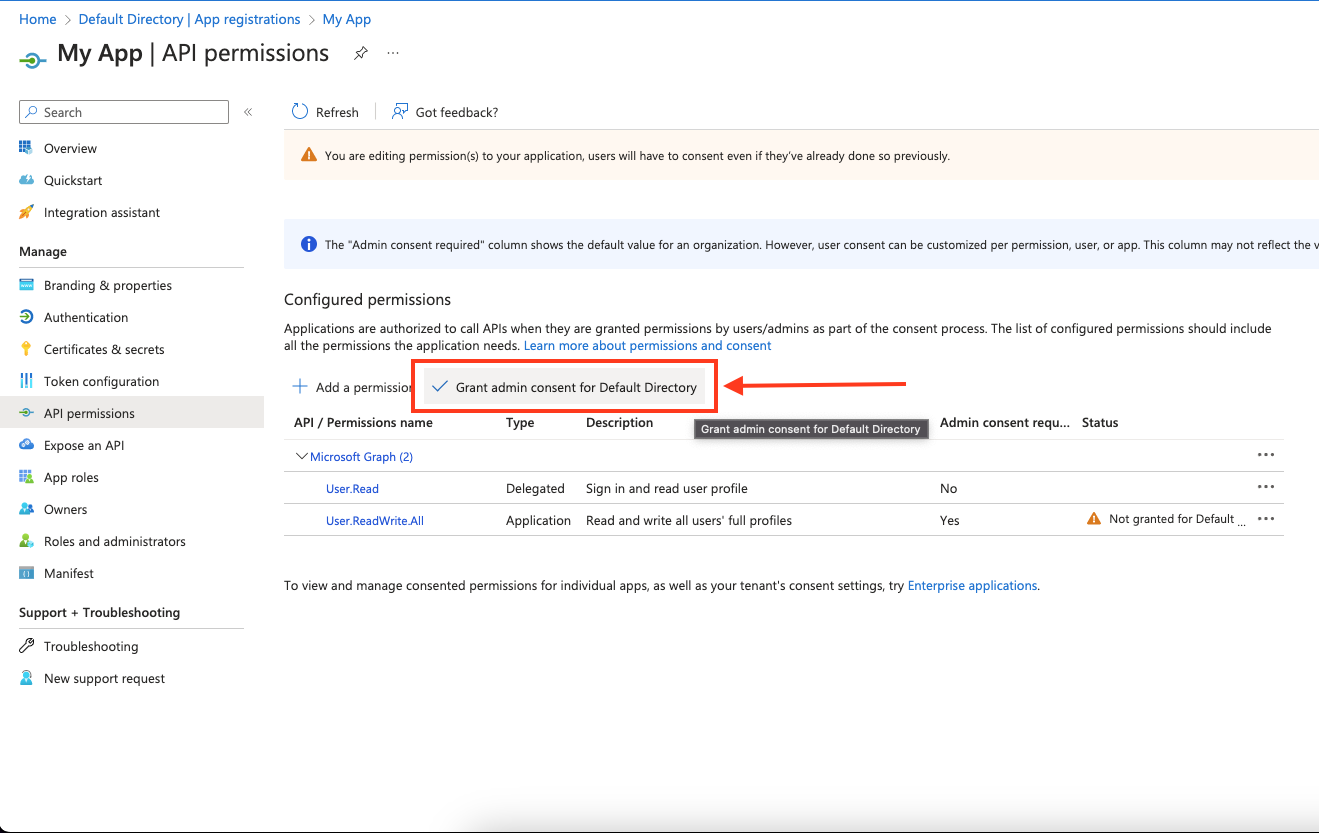This screenshot has width=1319, height=833.
Task: Click the My App breadcrumb
Action: tap(347, 19)
